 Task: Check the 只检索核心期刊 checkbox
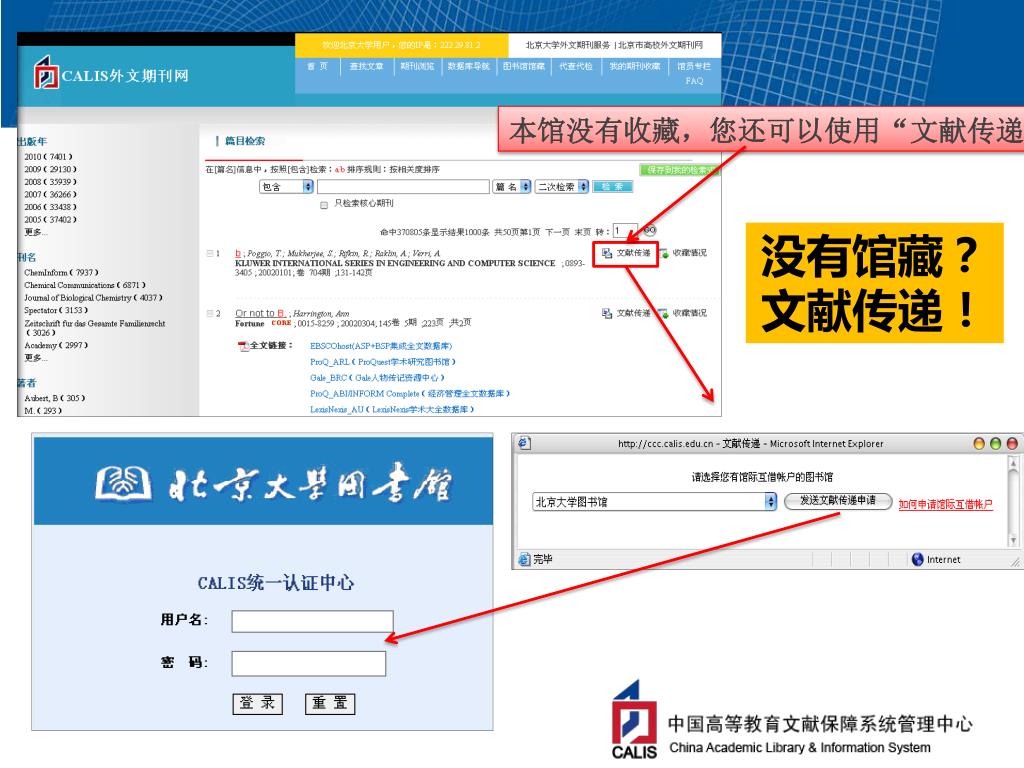click(x=324, y=204)
